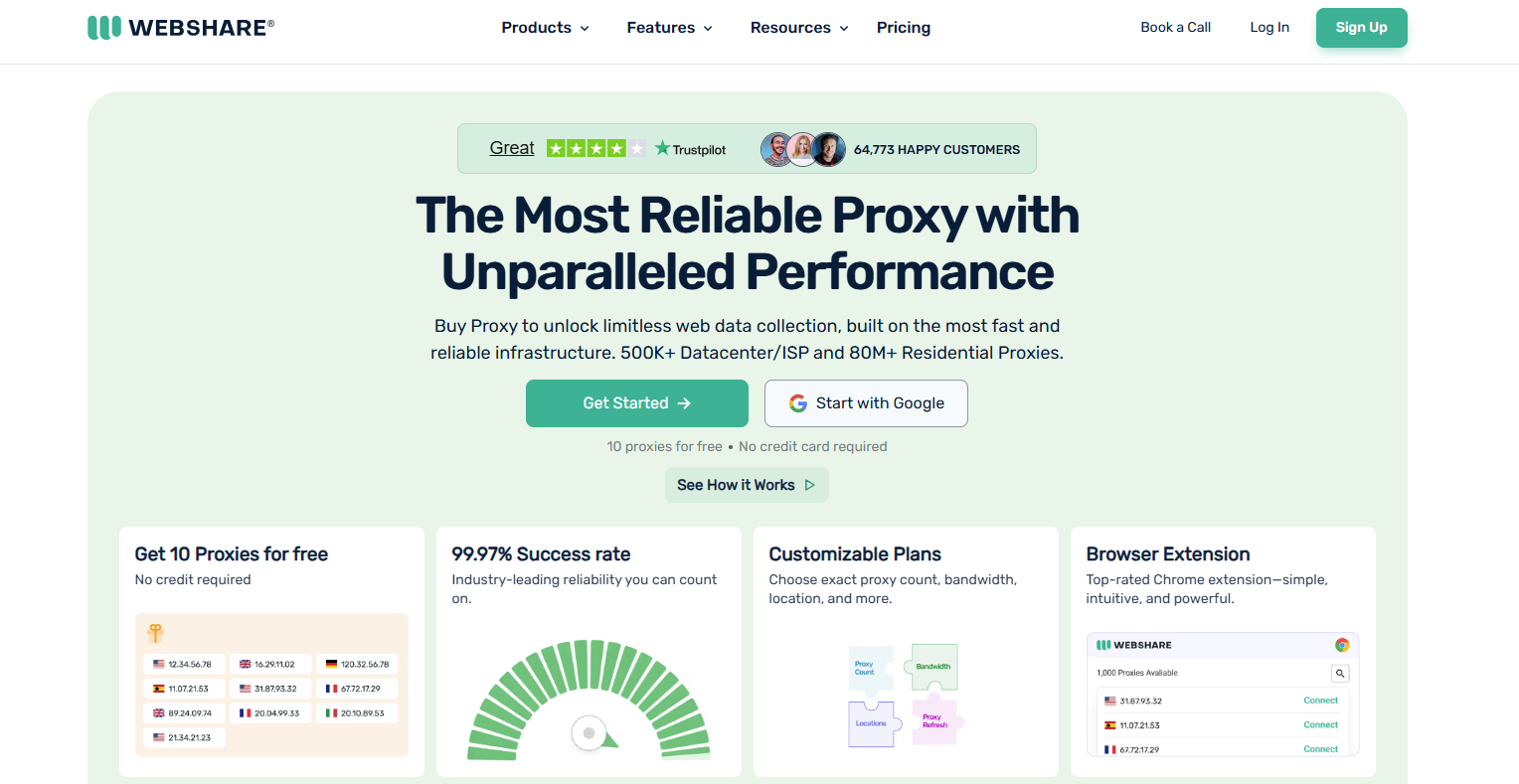
Task: Click the gift box icon
Action: tap(156, 633)
